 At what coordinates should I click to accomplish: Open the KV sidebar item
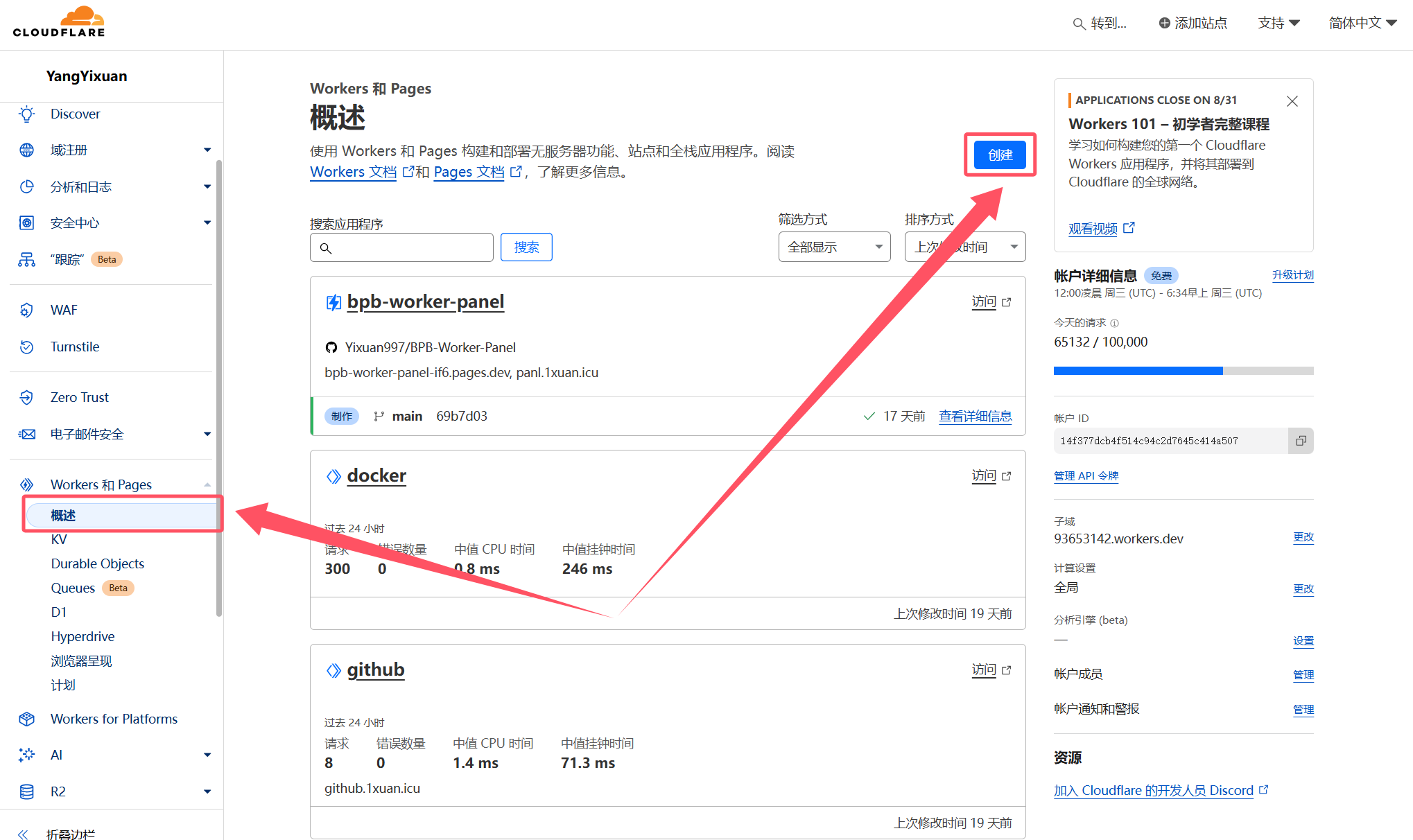click(x=59, y=539)
